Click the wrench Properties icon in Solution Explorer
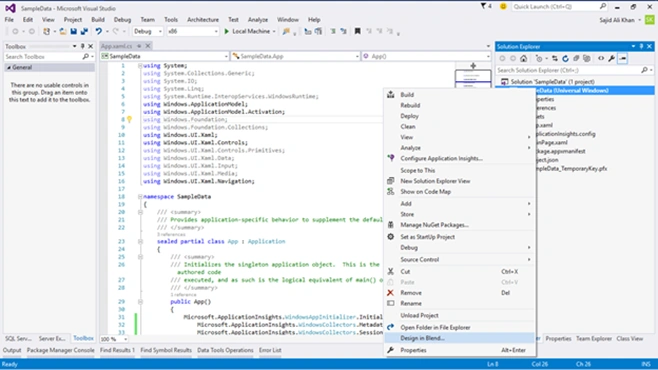Image resolution: width=658 pixels, height=370 pixels. pos(612,58)
